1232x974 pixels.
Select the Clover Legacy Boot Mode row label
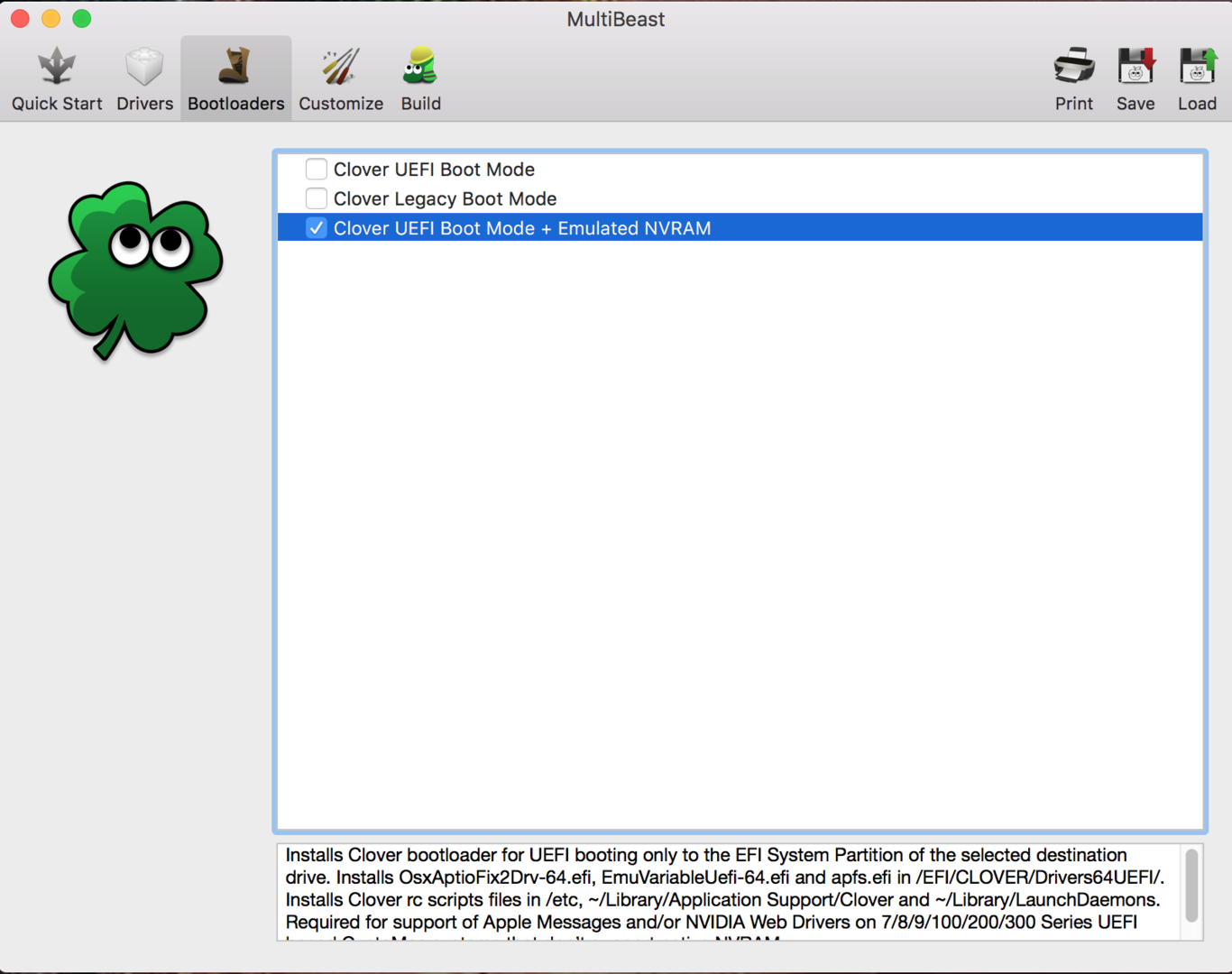tap(445, 198)
